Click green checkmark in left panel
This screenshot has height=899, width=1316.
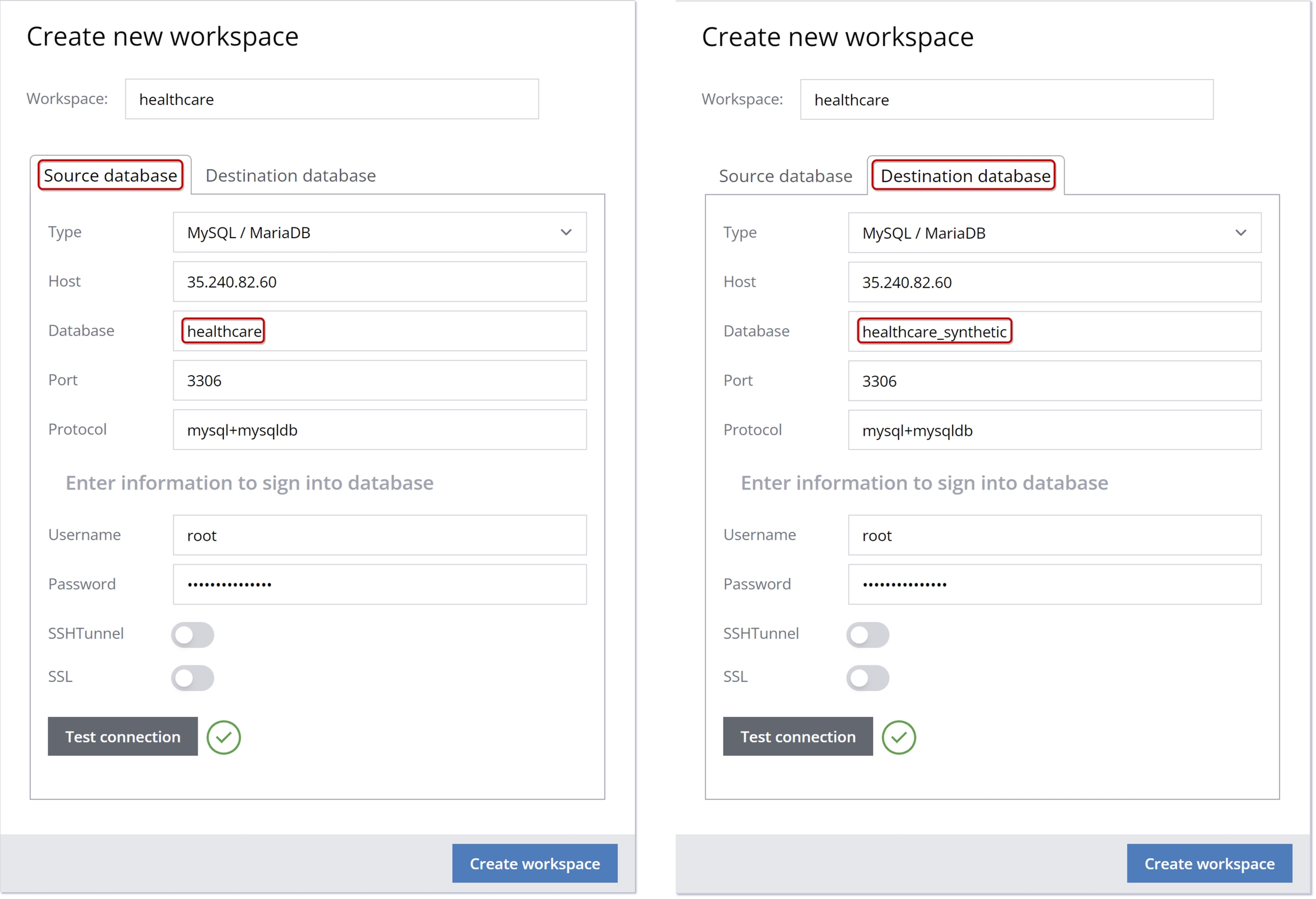point(223,737)
